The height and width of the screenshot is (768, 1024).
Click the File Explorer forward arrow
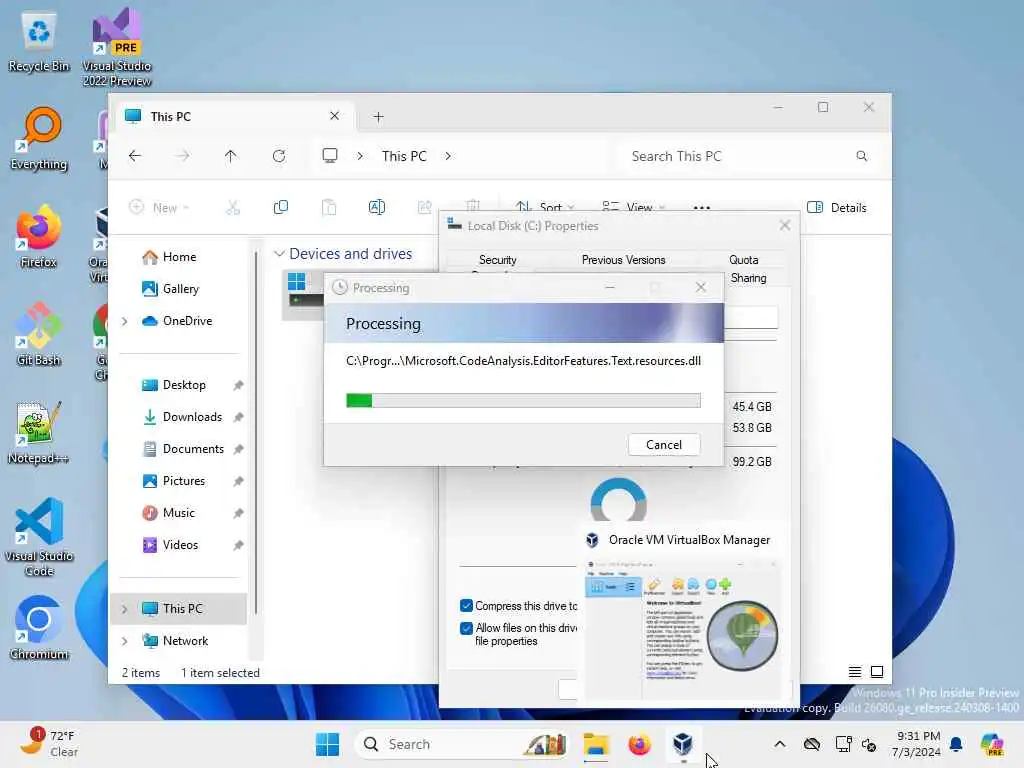[183, 156]
